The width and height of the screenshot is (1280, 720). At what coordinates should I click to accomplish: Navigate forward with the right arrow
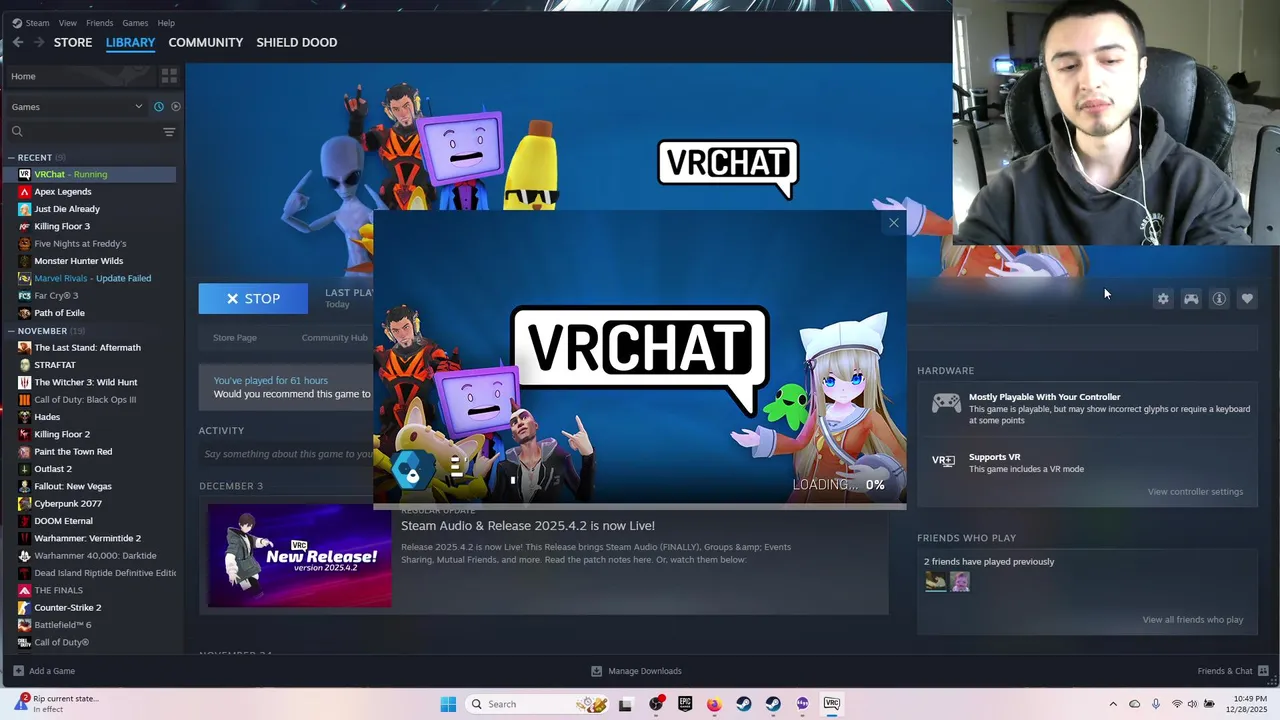(38, 42)
